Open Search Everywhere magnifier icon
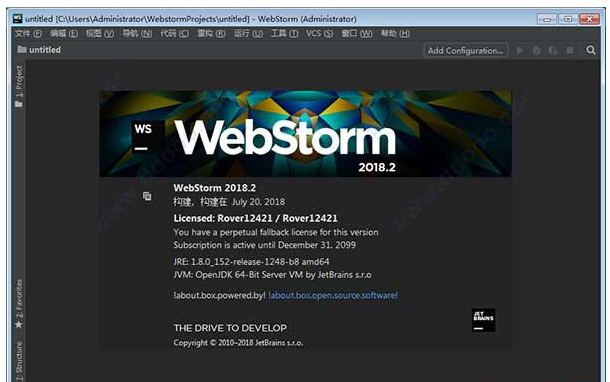This screenshot has height=382, width=610. (x=591, y=50)
